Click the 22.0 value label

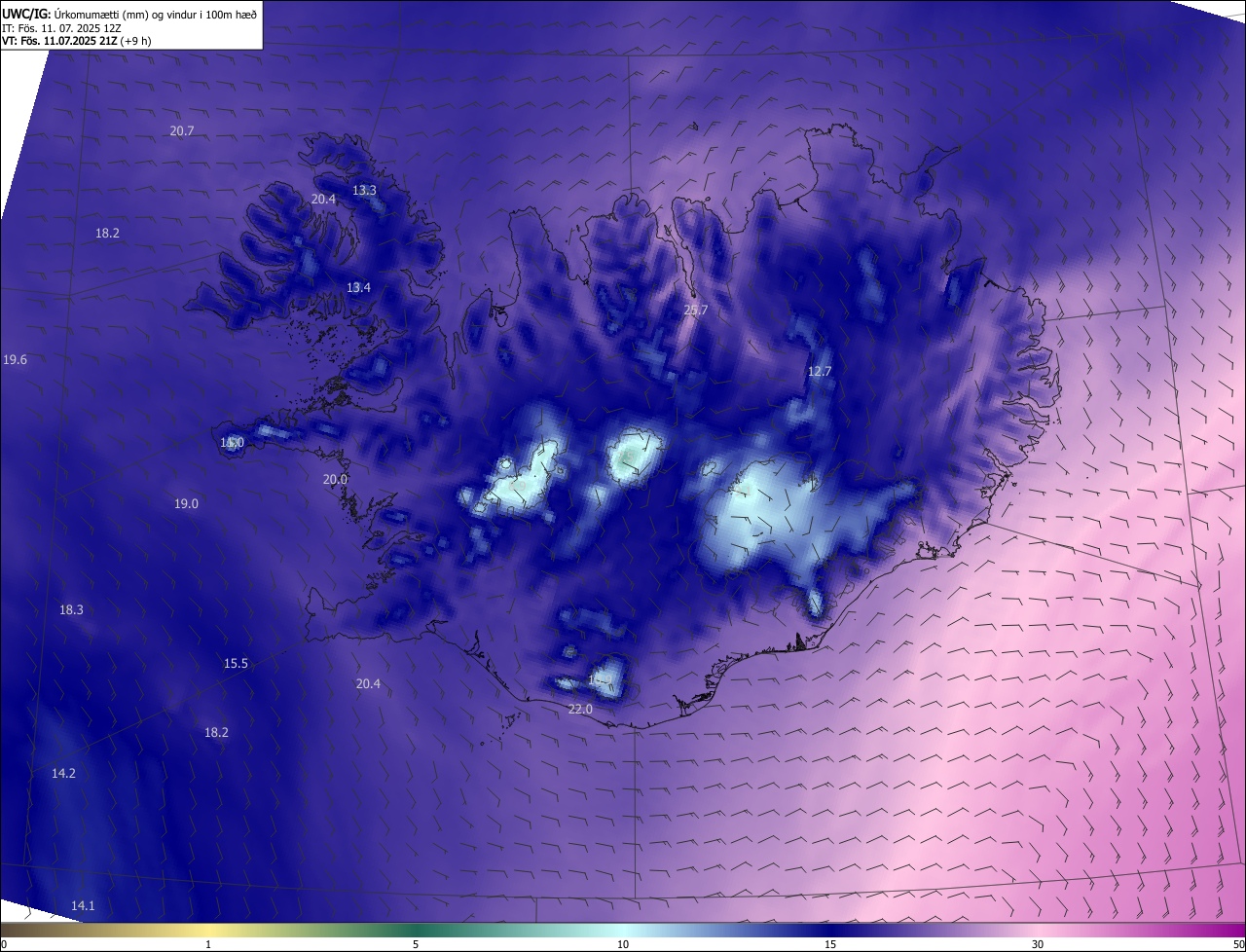point(580,710)
